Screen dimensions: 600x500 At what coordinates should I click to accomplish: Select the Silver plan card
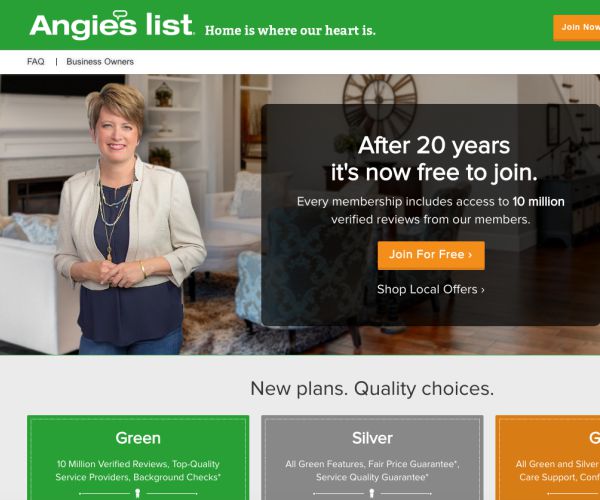pyautogui.click(x=372, y=458)
